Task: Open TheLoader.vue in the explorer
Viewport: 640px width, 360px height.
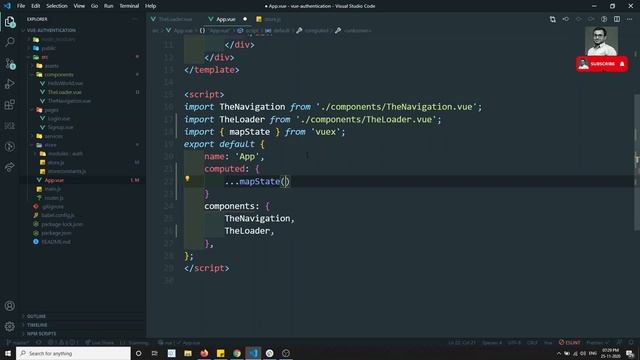Action: coord(64,92)
